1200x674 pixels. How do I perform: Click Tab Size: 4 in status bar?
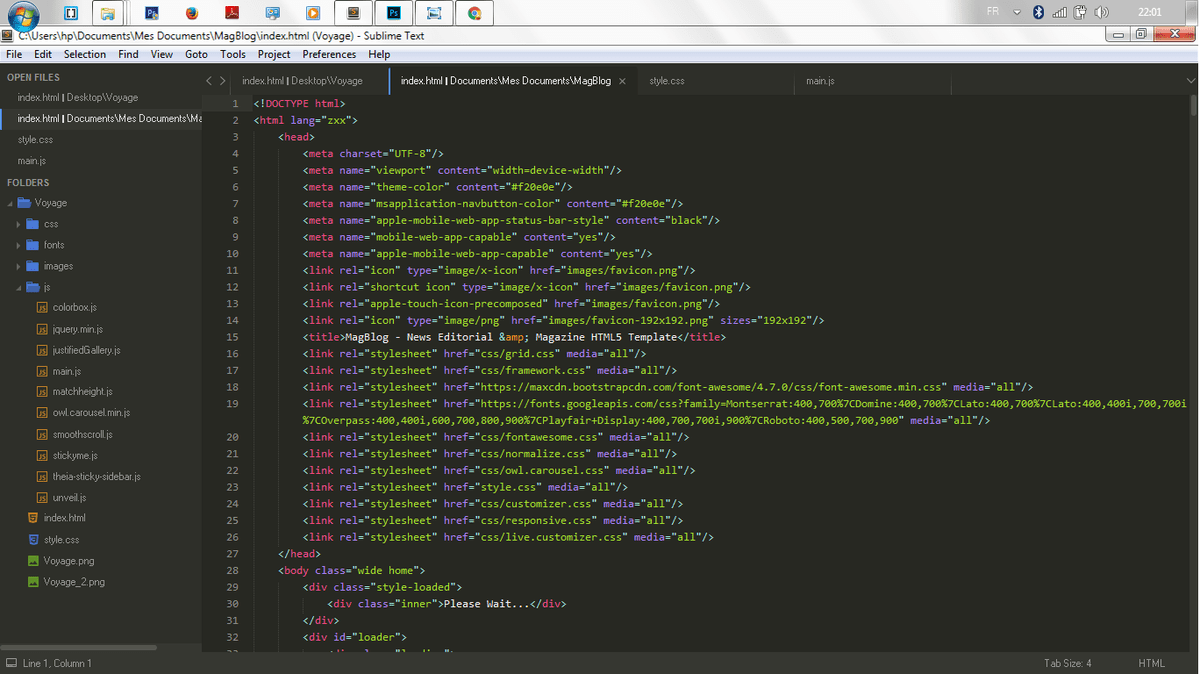[x=1067, y=663]
